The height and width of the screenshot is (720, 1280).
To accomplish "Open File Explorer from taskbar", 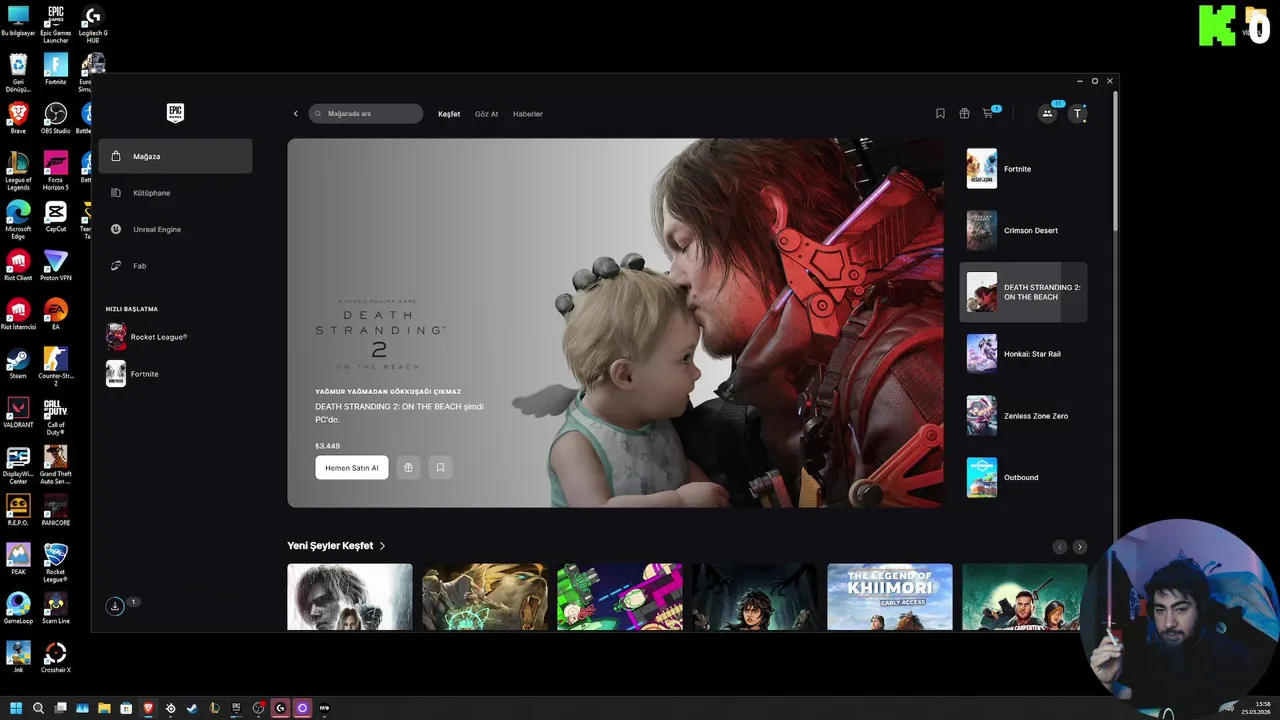I will click(104, 708).
